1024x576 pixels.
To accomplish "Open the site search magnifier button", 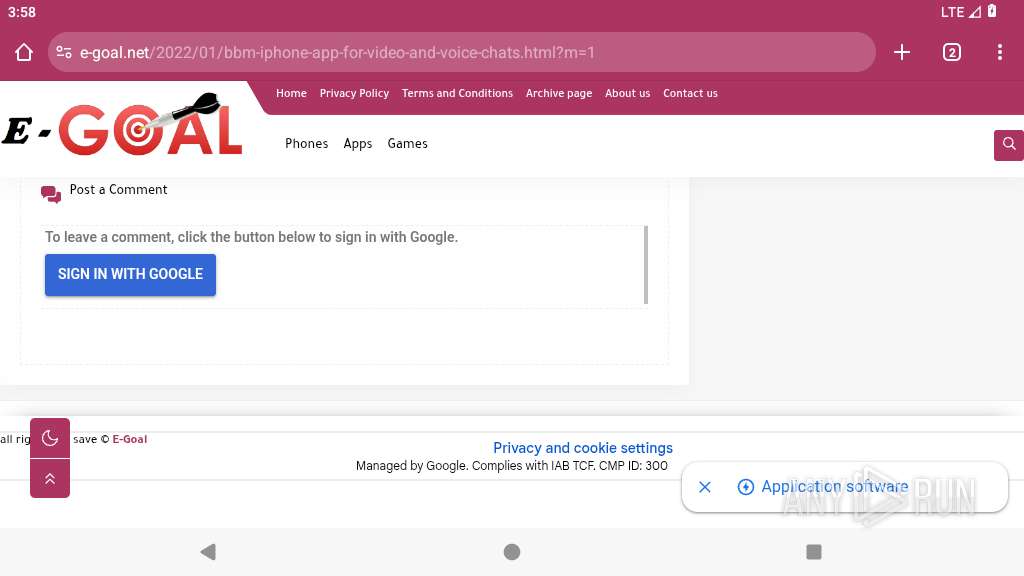I will (x=1009, y=144).
